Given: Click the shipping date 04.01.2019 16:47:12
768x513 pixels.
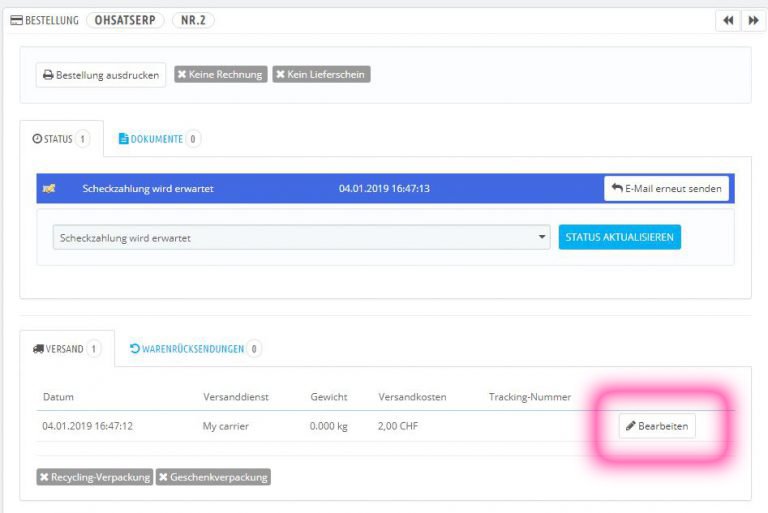Looking at the screenshot, I should pyautogui.click(x=87, y=426).
